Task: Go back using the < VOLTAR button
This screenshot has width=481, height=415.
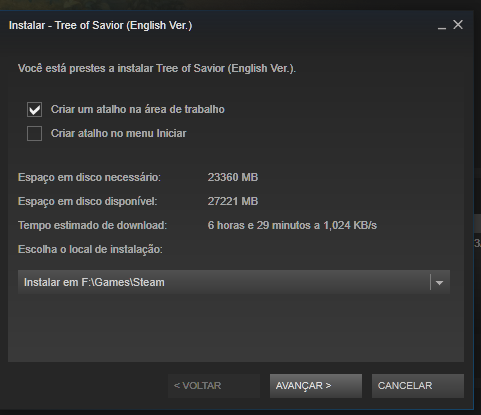Action: coord(214,386)
